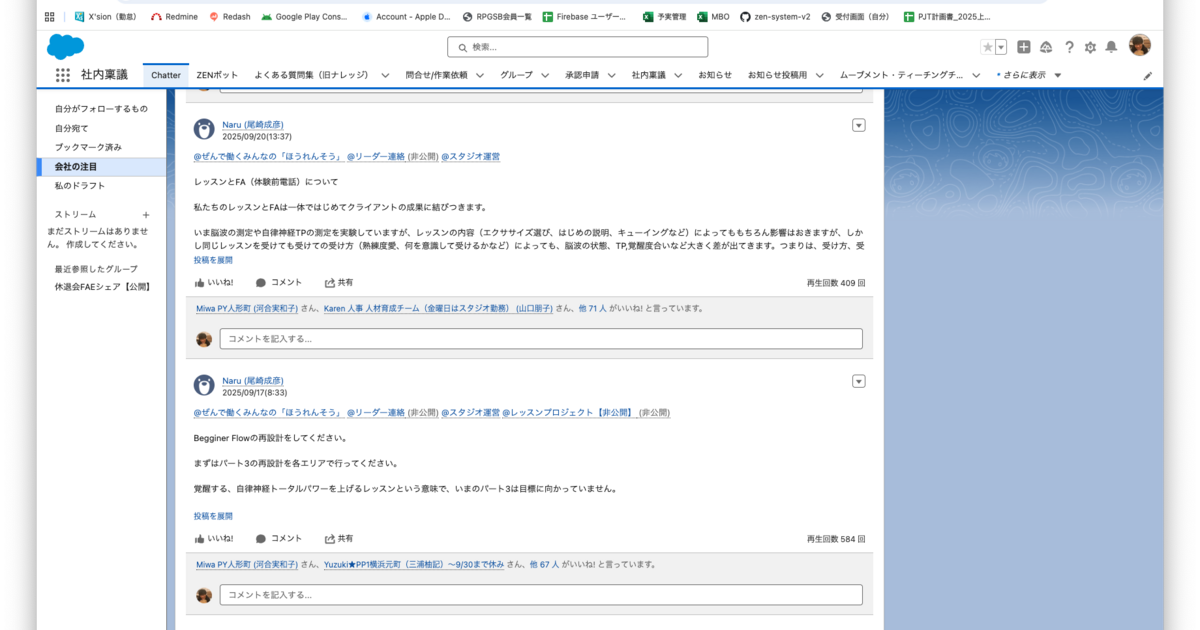The image size is (1200, 630).
Task: Click the 検索 search box
Action: 578,47
